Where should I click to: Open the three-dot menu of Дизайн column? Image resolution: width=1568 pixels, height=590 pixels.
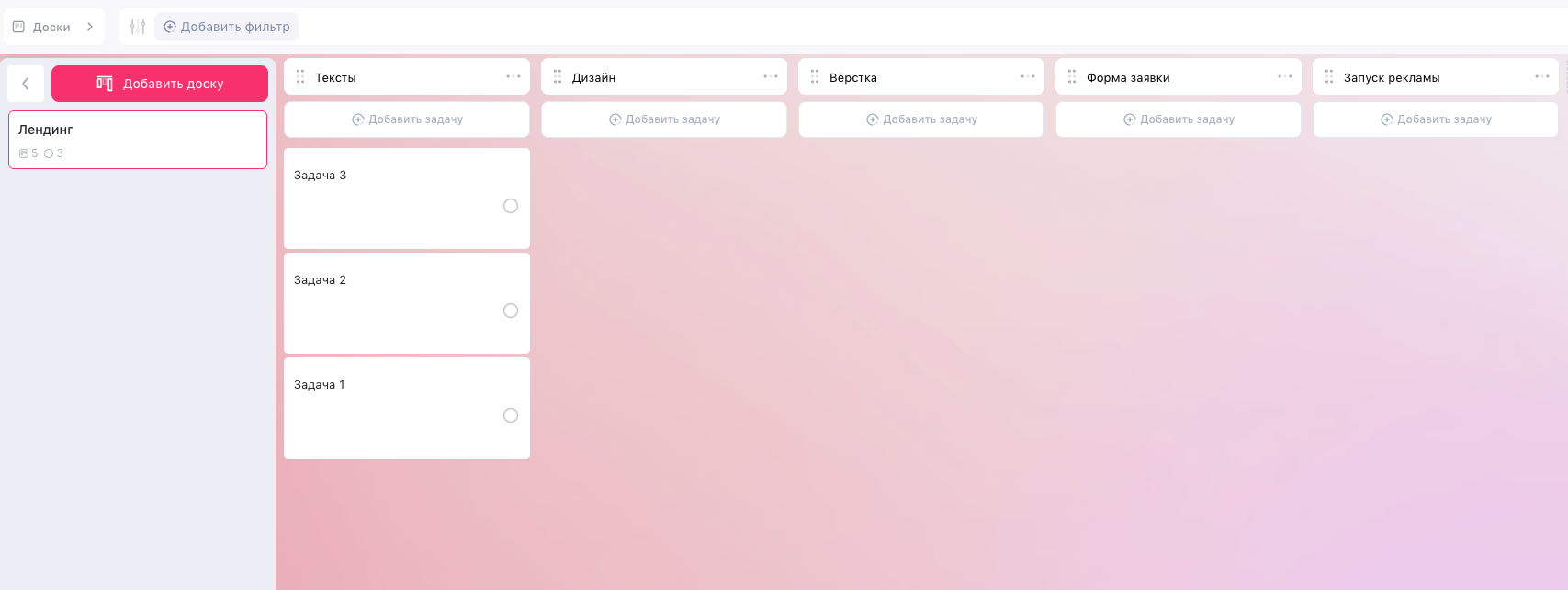(x=771, y=76)
